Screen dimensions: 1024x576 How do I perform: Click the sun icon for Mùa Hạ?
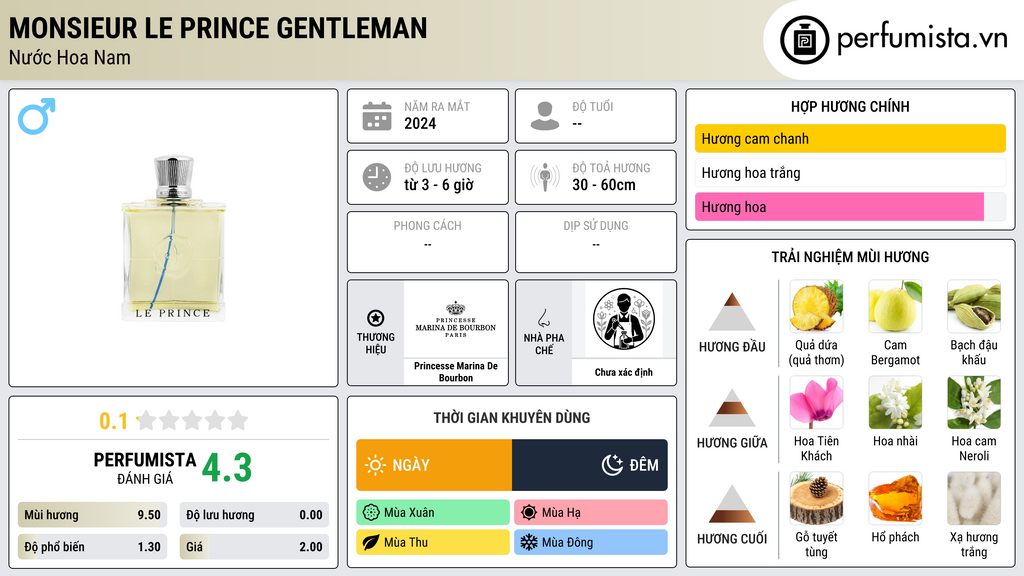pos(529,513)
